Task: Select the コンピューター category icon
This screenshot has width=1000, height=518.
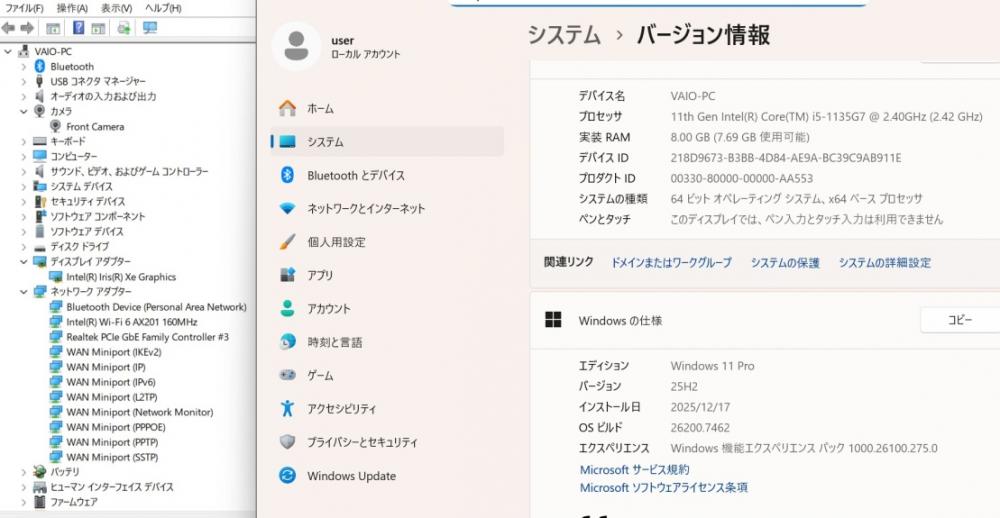Action: (40, 156)
